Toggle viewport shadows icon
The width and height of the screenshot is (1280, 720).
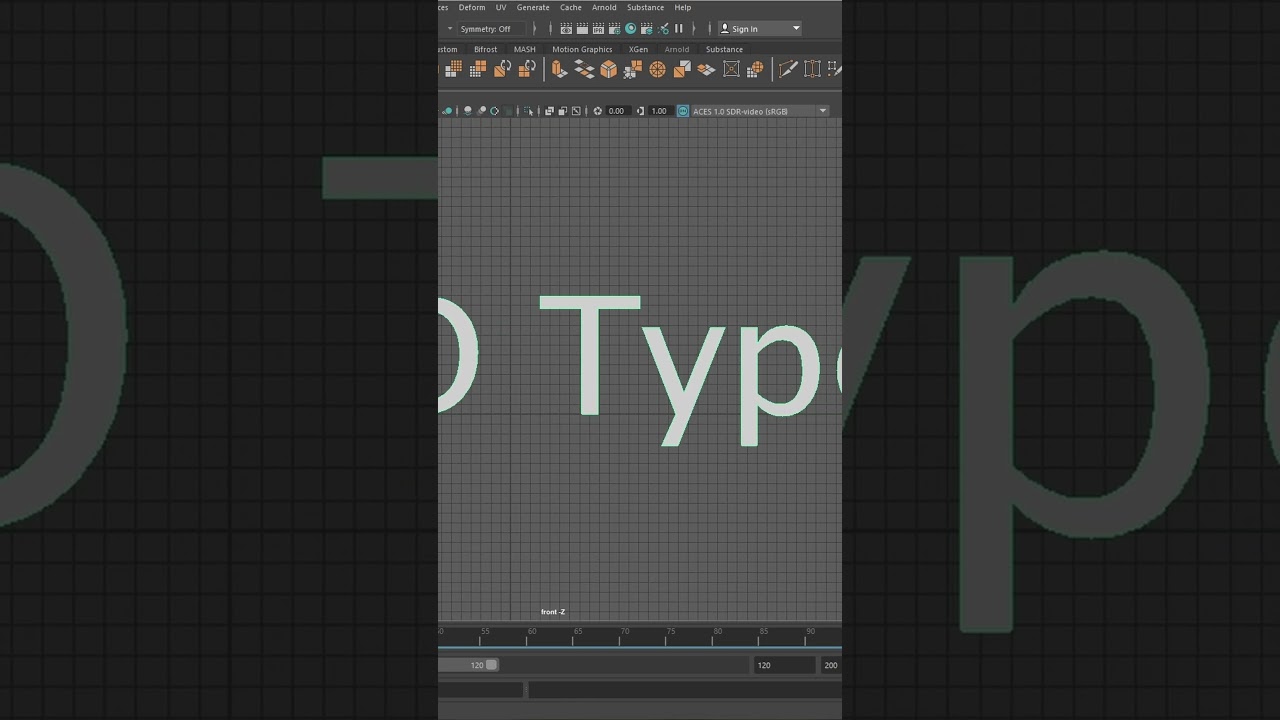[468, 111]
